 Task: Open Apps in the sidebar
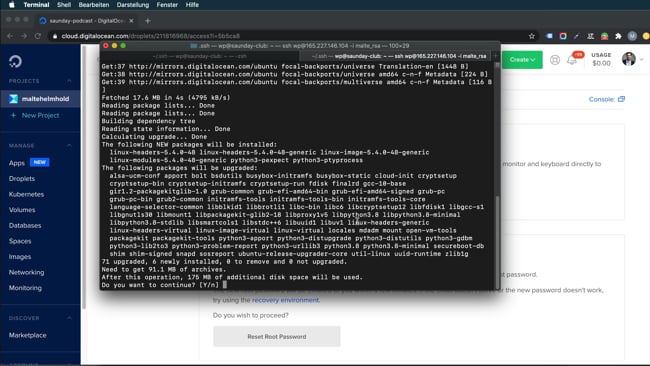pos(17,163)
